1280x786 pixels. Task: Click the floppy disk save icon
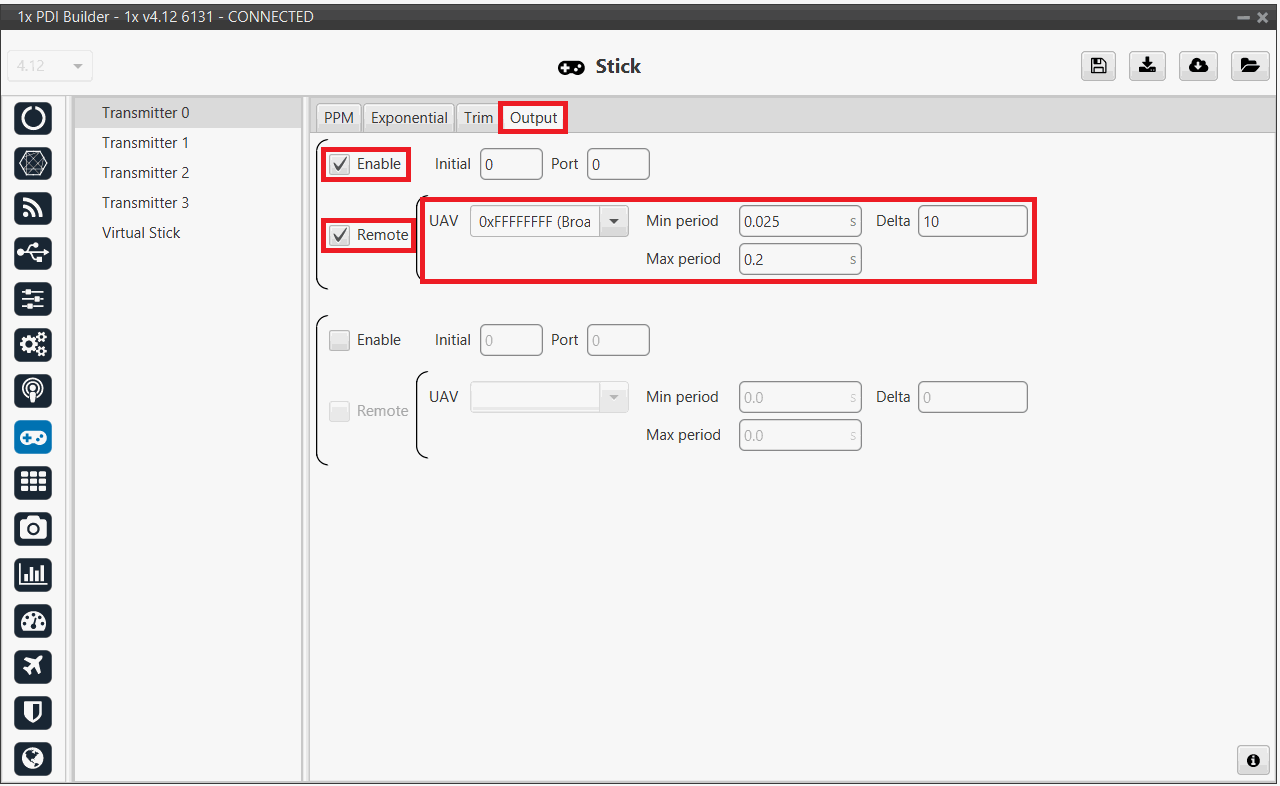(1098, 66)
